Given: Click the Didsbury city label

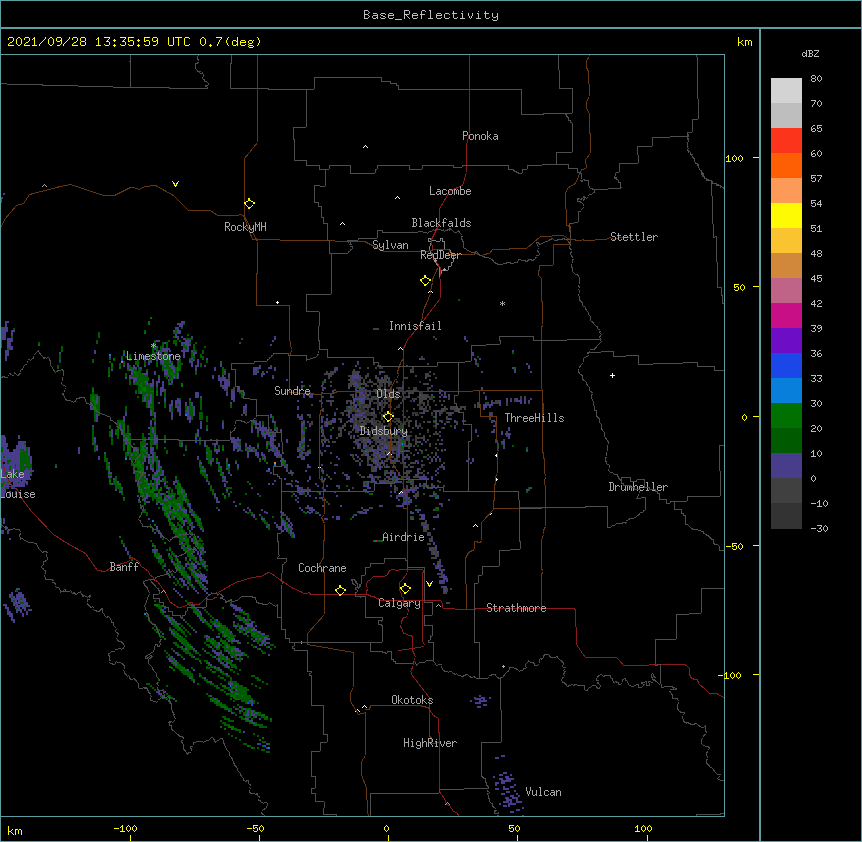Looking at the screenshot, I should 384,431.
